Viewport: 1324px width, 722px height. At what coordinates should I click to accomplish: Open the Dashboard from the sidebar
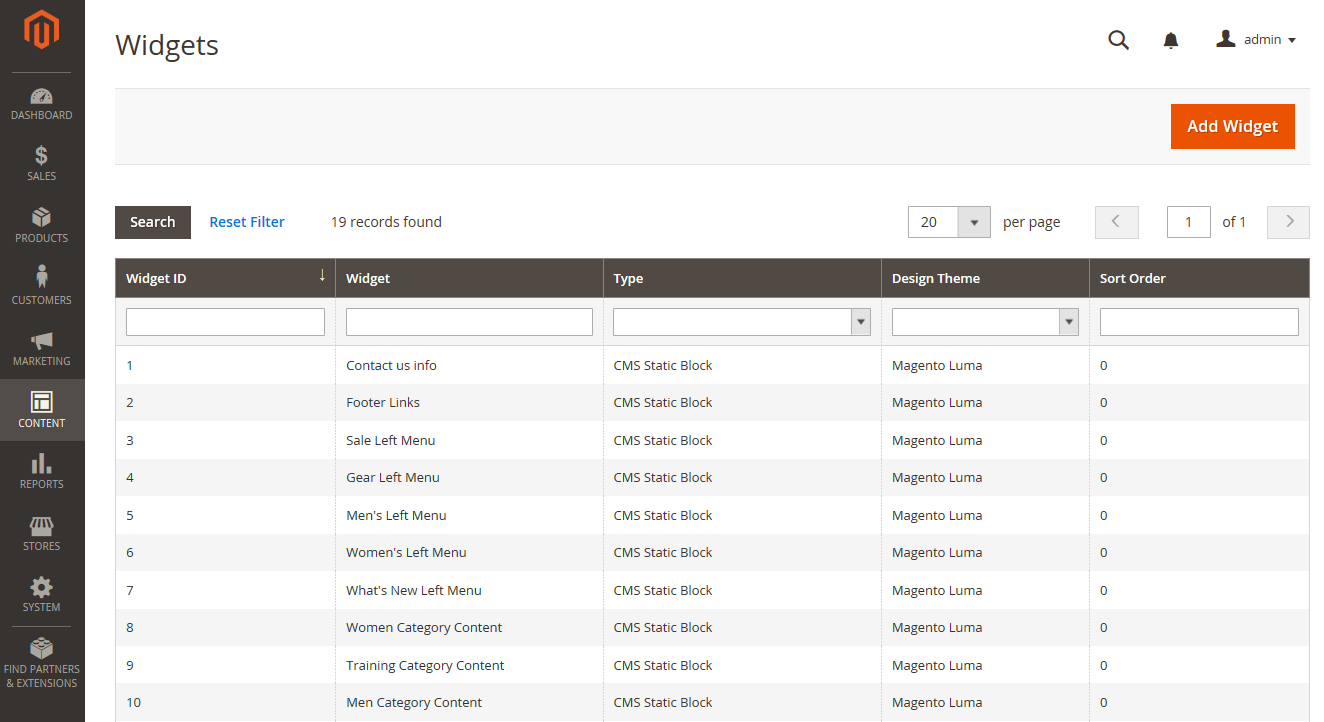click(41, 103)
